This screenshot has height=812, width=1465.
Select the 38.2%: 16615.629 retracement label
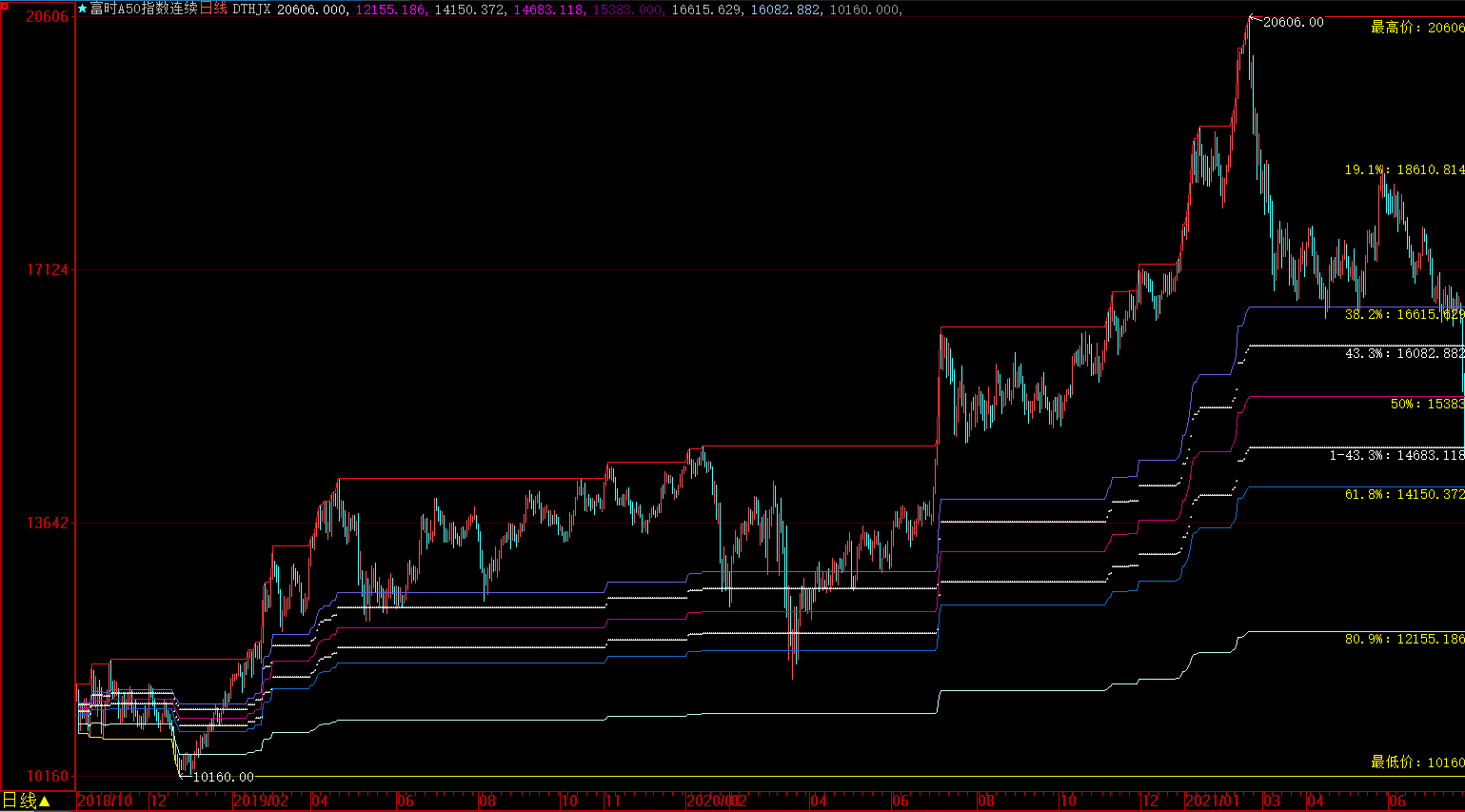pos(1404,314)
